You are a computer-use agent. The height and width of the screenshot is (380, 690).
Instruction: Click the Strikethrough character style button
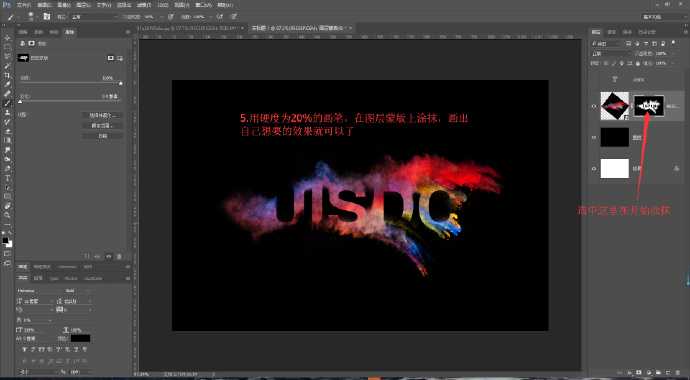click(x=85, y=349)
